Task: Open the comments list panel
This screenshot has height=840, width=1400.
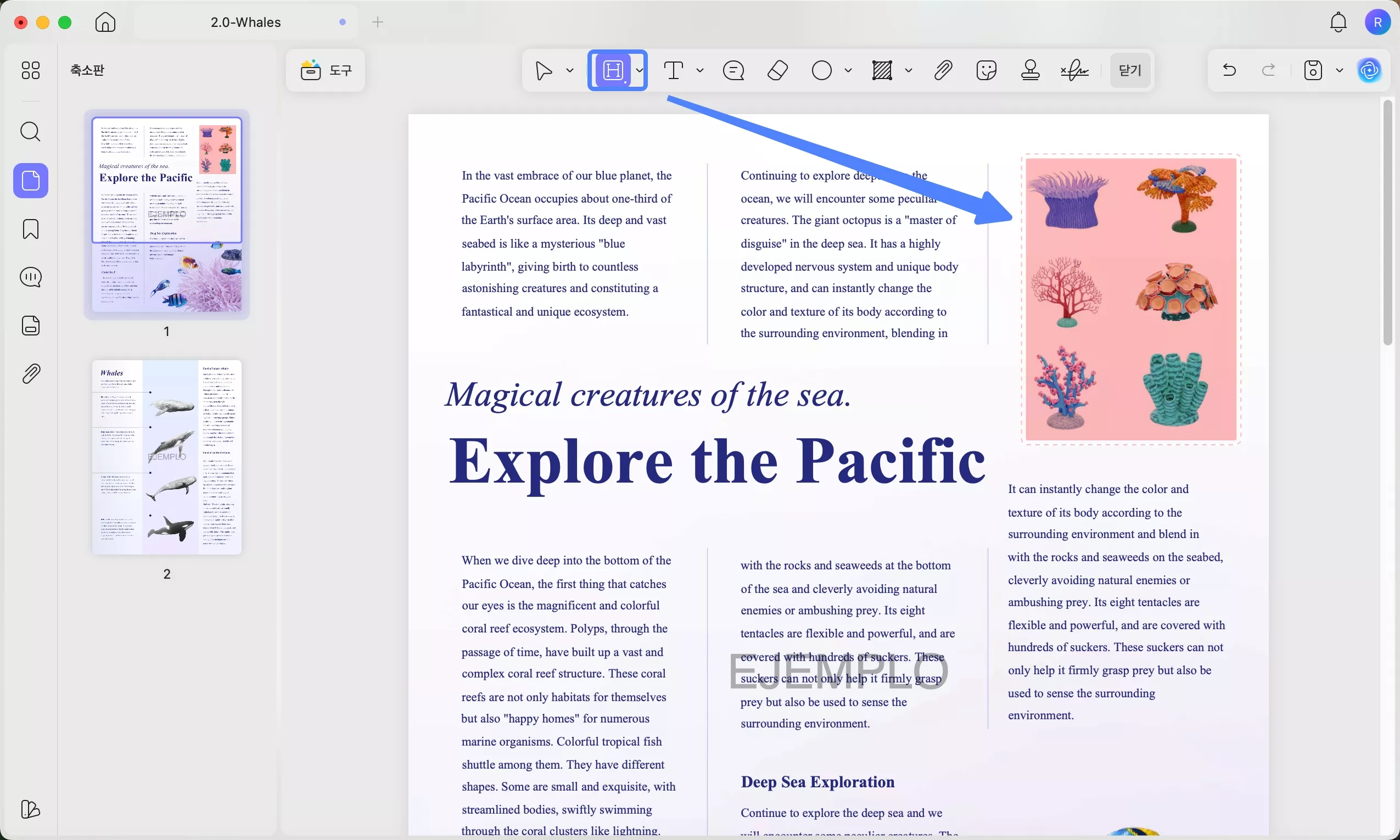Action: click(31, 277)
